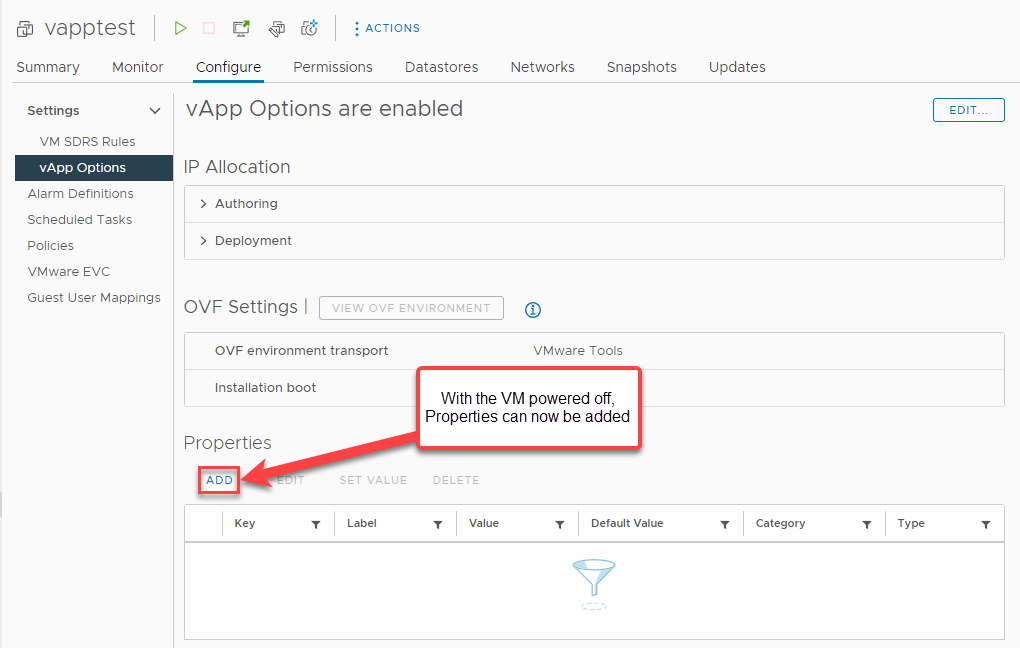Image resolution: width=1020 pixels, height=648 pixels.
Task: Collapse the Settings sidebar group
Action: point(154,111)
